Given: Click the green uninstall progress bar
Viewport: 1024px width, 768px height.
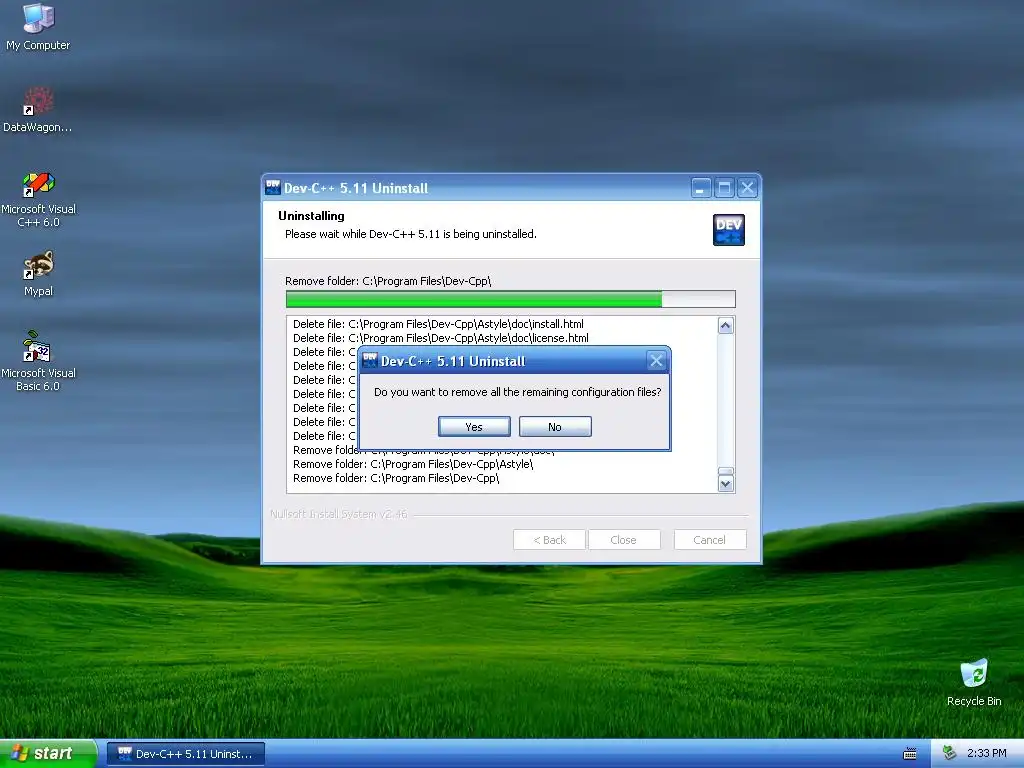Looking at the screenshot, I should (x=511, y=299).
